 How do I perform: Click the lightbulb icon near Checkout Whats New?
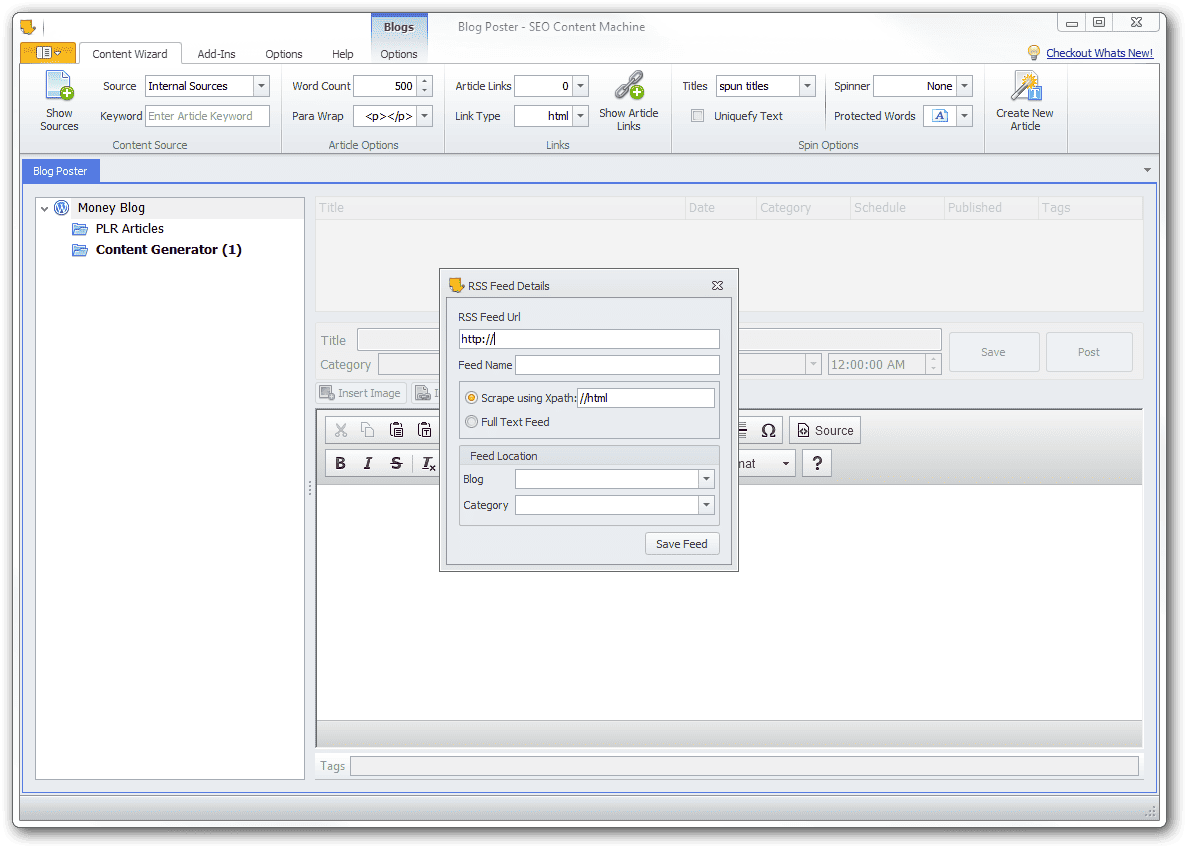tap(1033, 52)
